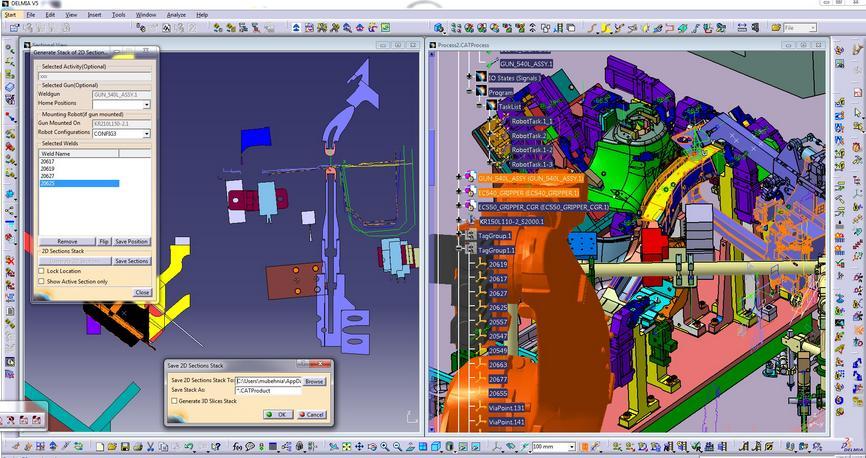Click the Save 2D Sections Stack To path field
Screen dimensions: 866x458
click(268, 381)
